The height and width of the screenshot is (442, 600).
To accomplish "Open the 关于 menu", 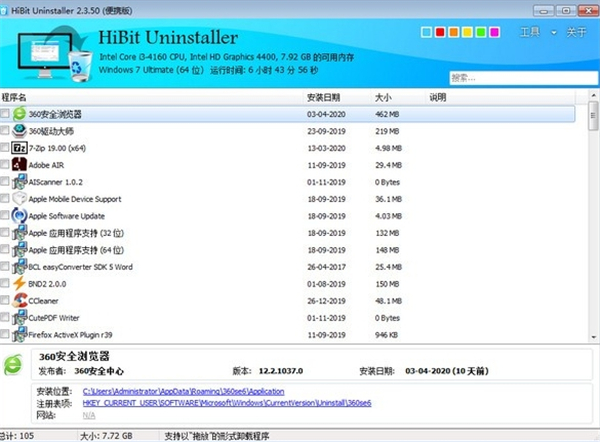I will tap(576, 32).
